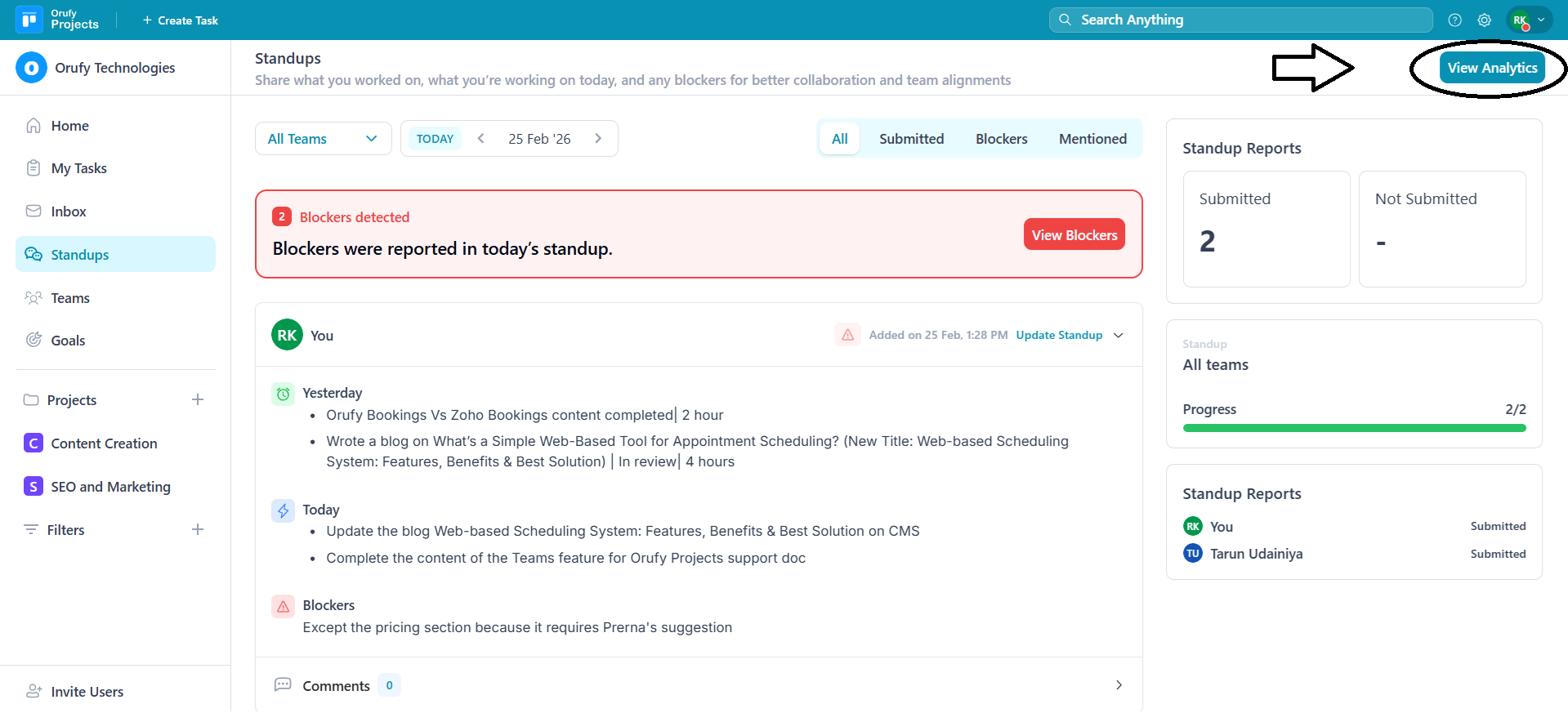The image size is (1568, 713).
Task: Click the red blocker warning icon beside Added on
Action: pyautogui.click(x=847, y=335)
